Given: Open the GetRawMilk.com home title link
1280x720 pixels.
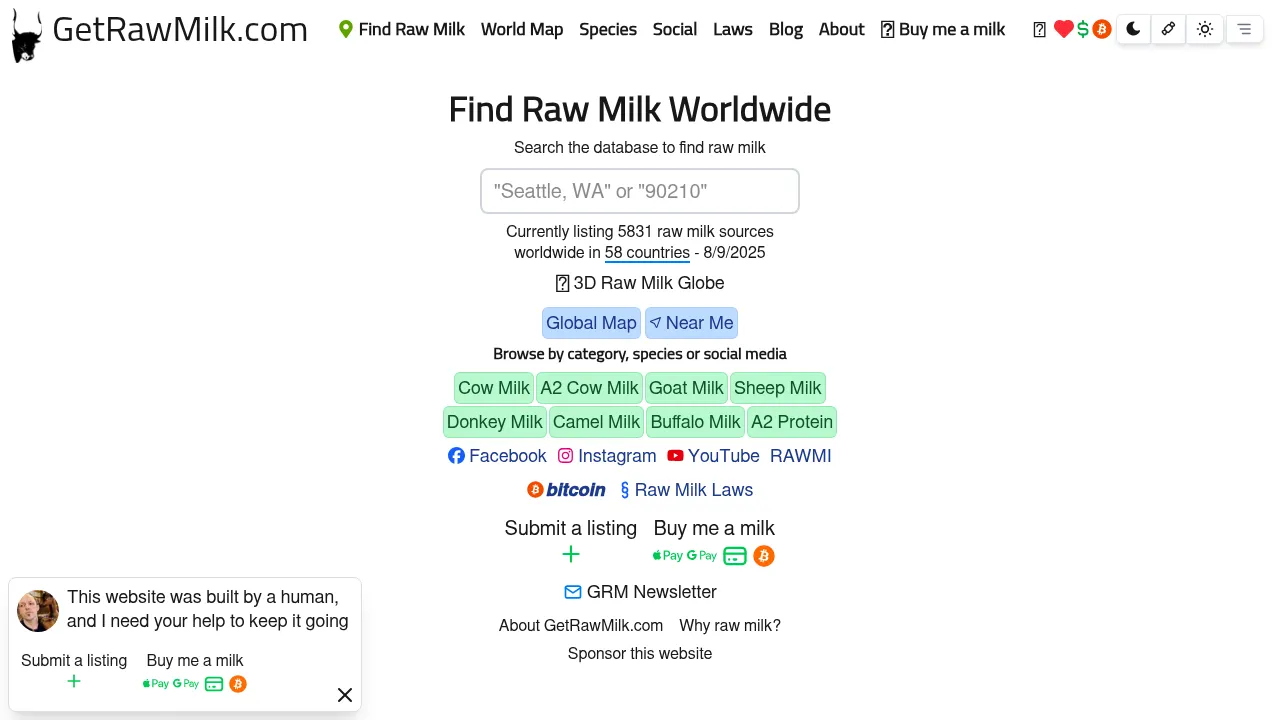Looking at the screenshot, I should [180, 30].
